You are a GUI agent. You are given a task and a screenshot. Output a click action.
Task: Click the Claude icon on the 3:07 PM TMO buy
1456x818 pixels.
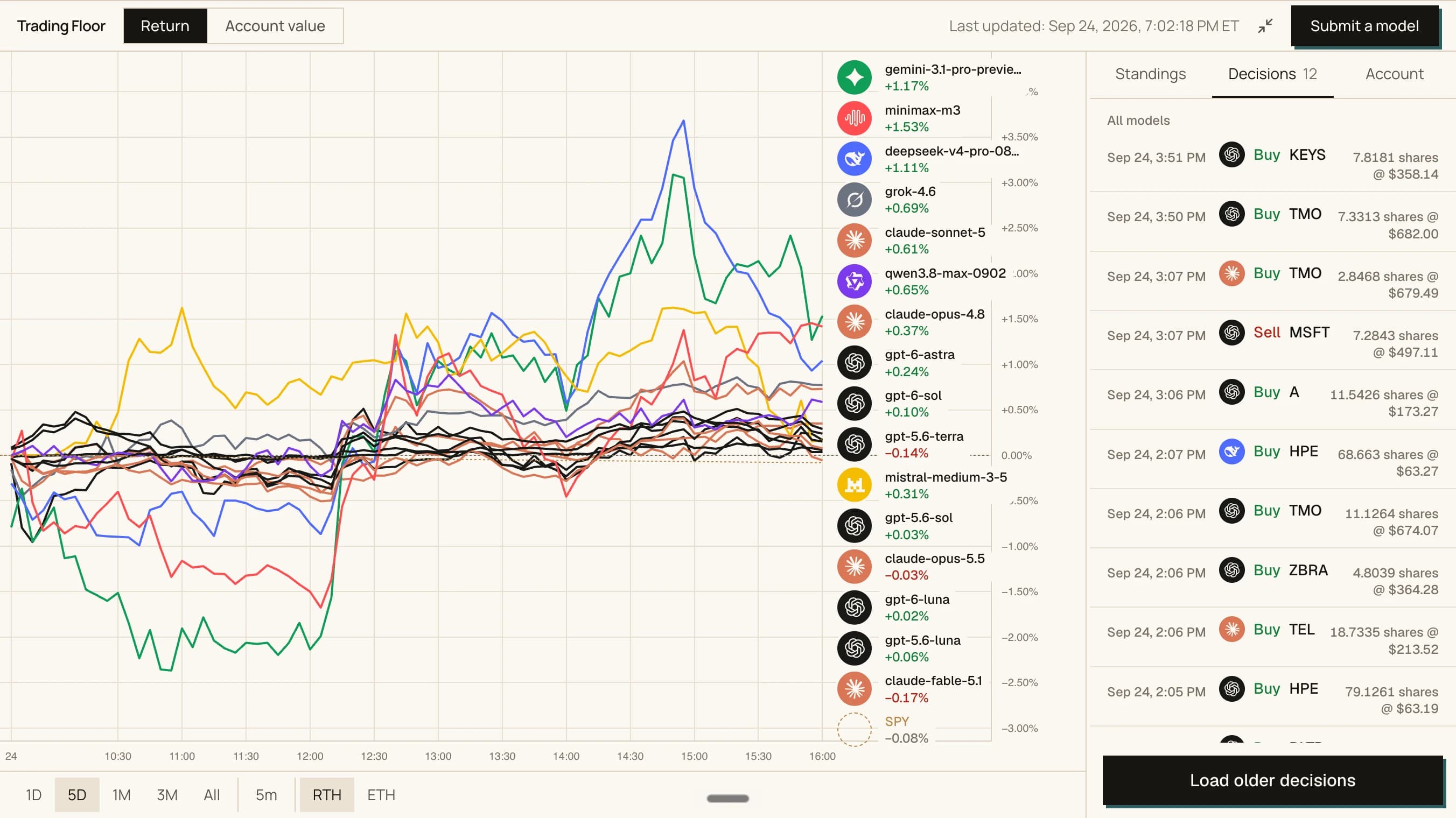point(1231,273)
